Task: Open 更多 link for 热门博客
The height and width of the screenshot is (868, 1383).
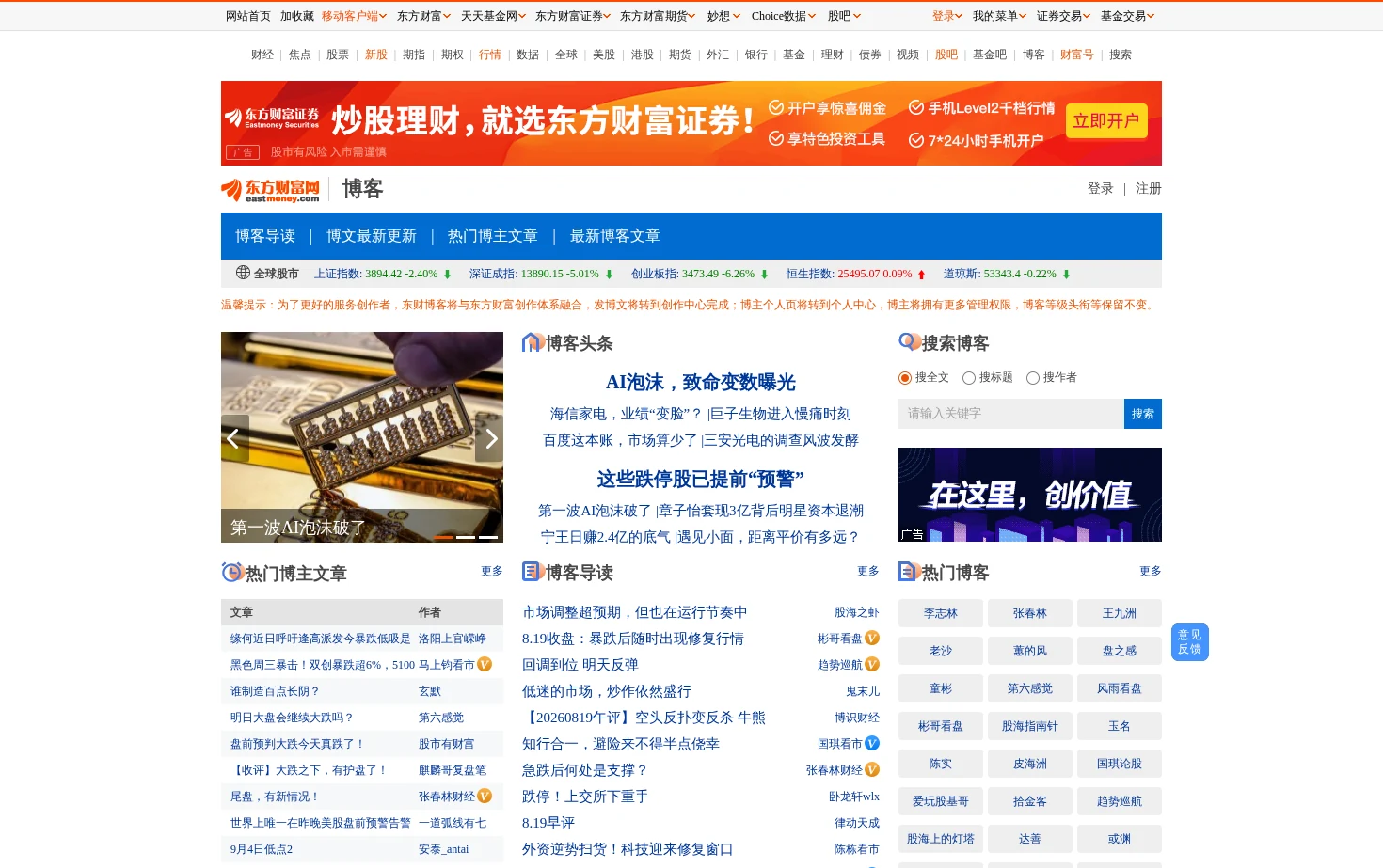Action: 1151,571
